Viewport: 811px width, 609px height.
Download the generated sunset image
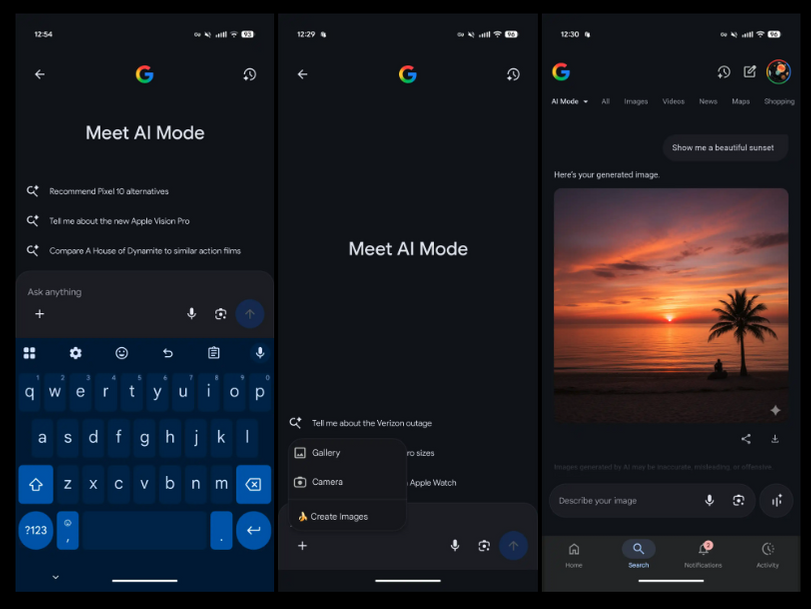point(775,439)
